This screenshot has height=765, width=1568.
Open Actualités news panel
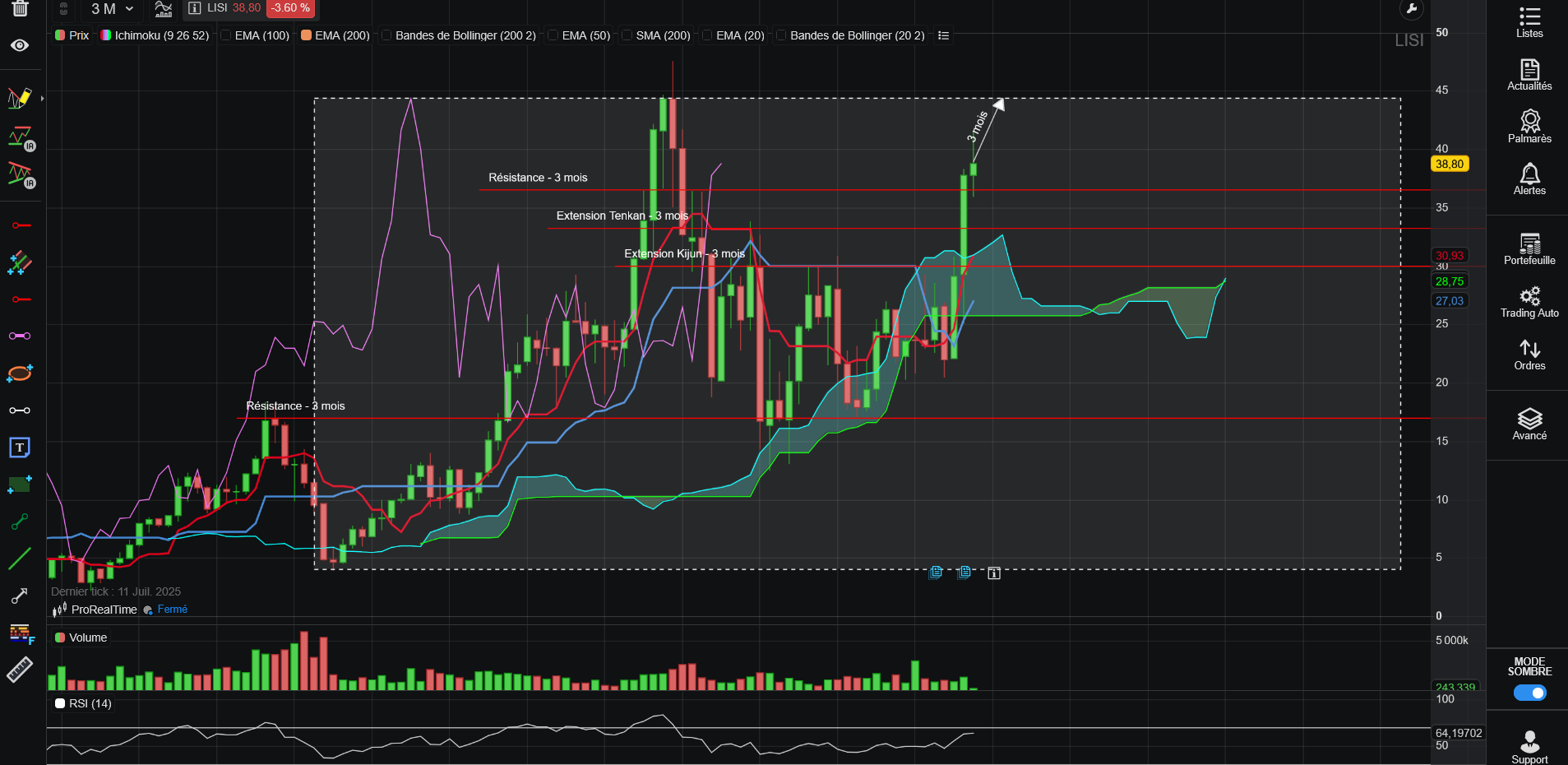(x=1529, y=75)
